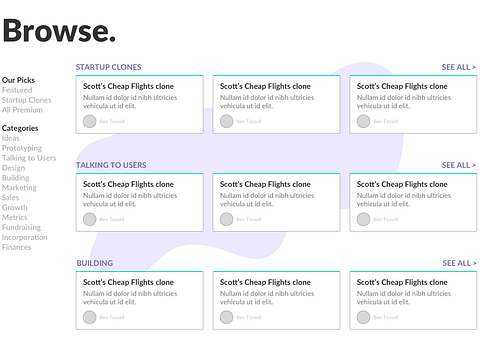Click the author avatar in third Startup Clones card
480x360 pixels.
pos(363,121)
